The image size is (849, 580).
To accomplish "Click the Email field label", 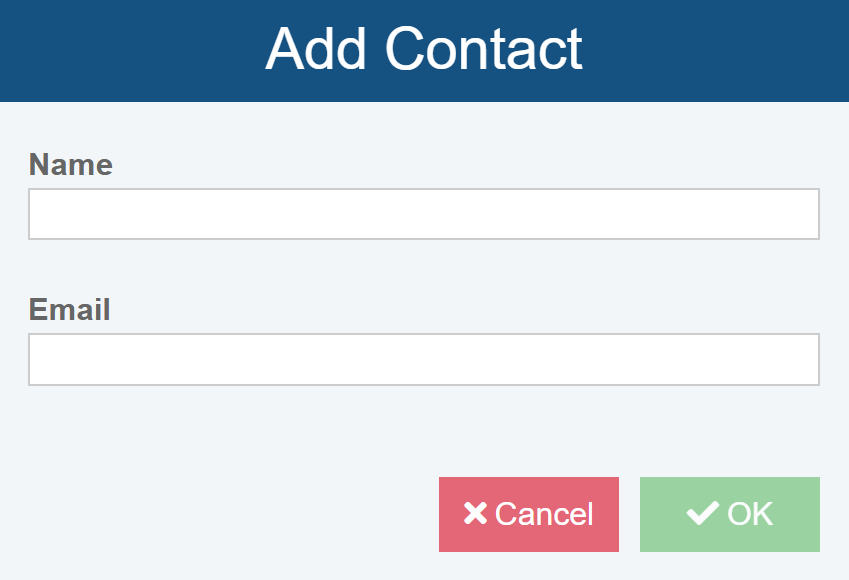I will (x=69, y=309).
